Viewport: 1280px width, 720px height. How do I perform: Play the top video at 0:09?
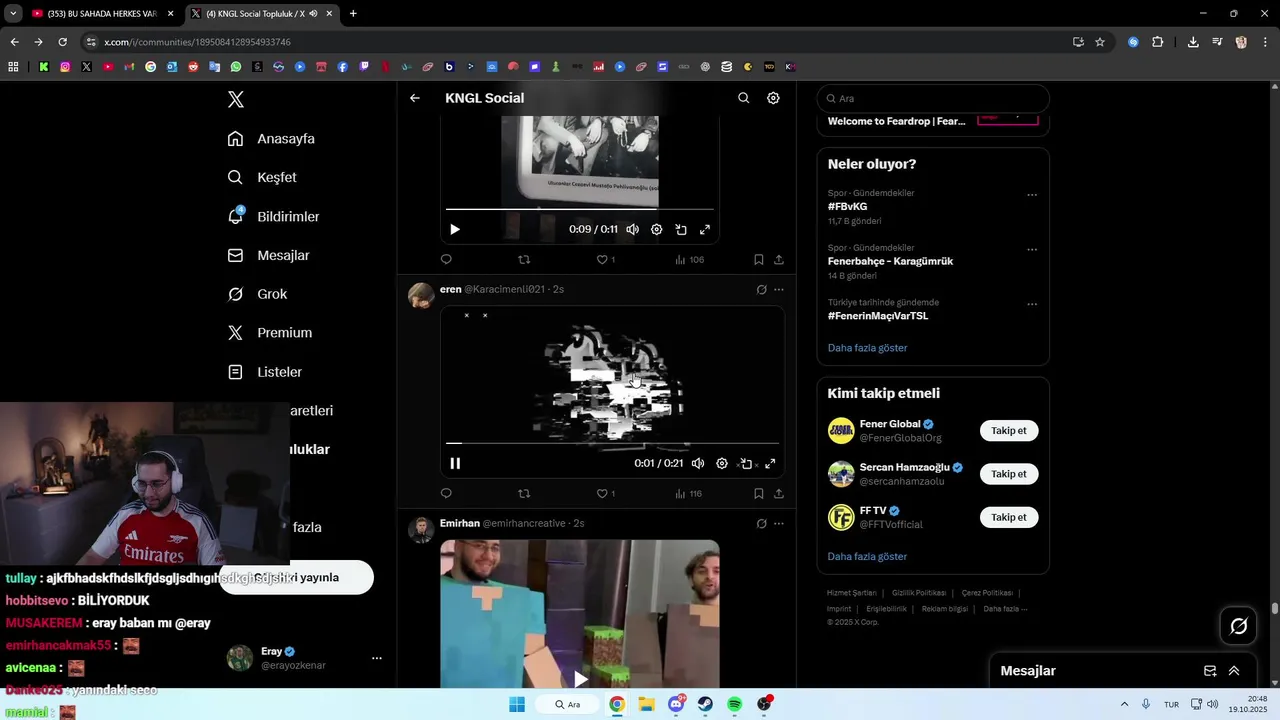click(455, 229)
